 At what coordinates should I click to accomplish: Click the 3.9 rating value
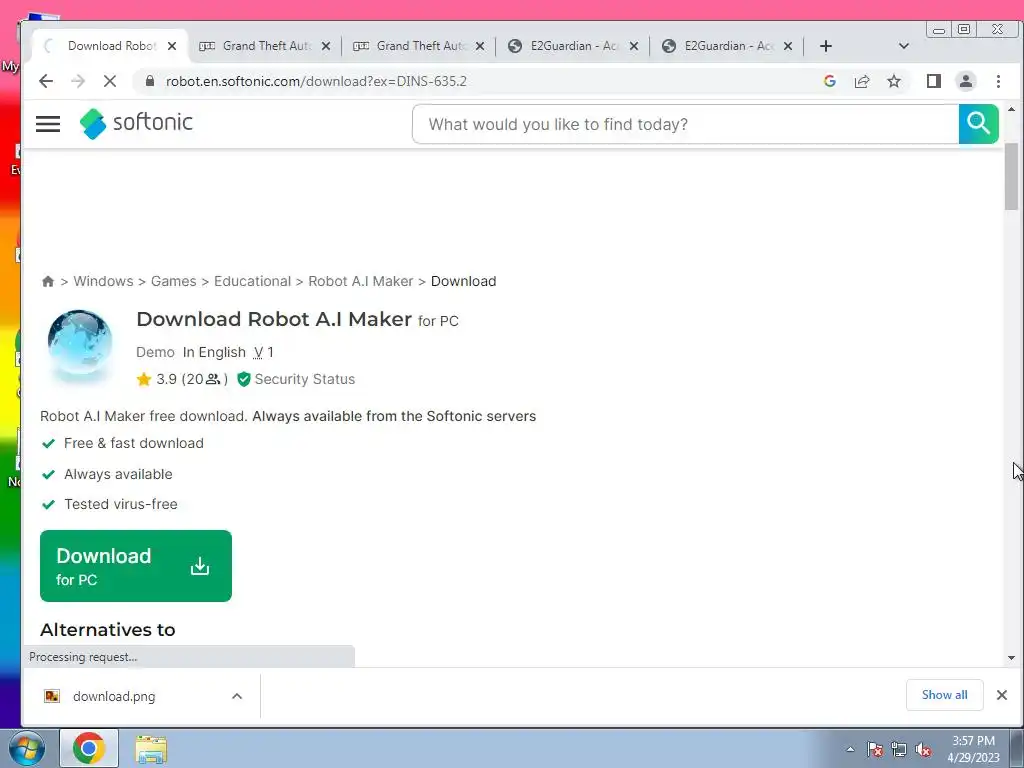click(x=167, y=379)
